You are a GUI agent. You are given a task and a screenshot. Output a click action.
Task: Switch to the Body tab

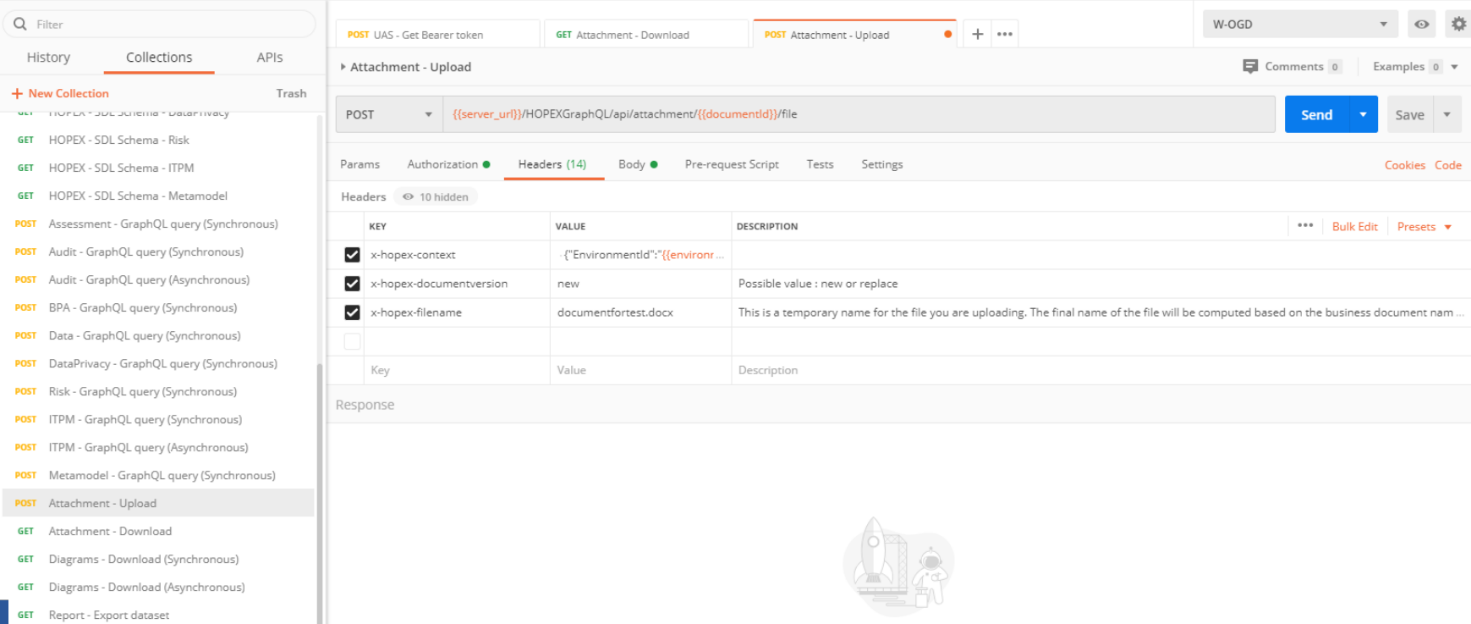(632, 164)
